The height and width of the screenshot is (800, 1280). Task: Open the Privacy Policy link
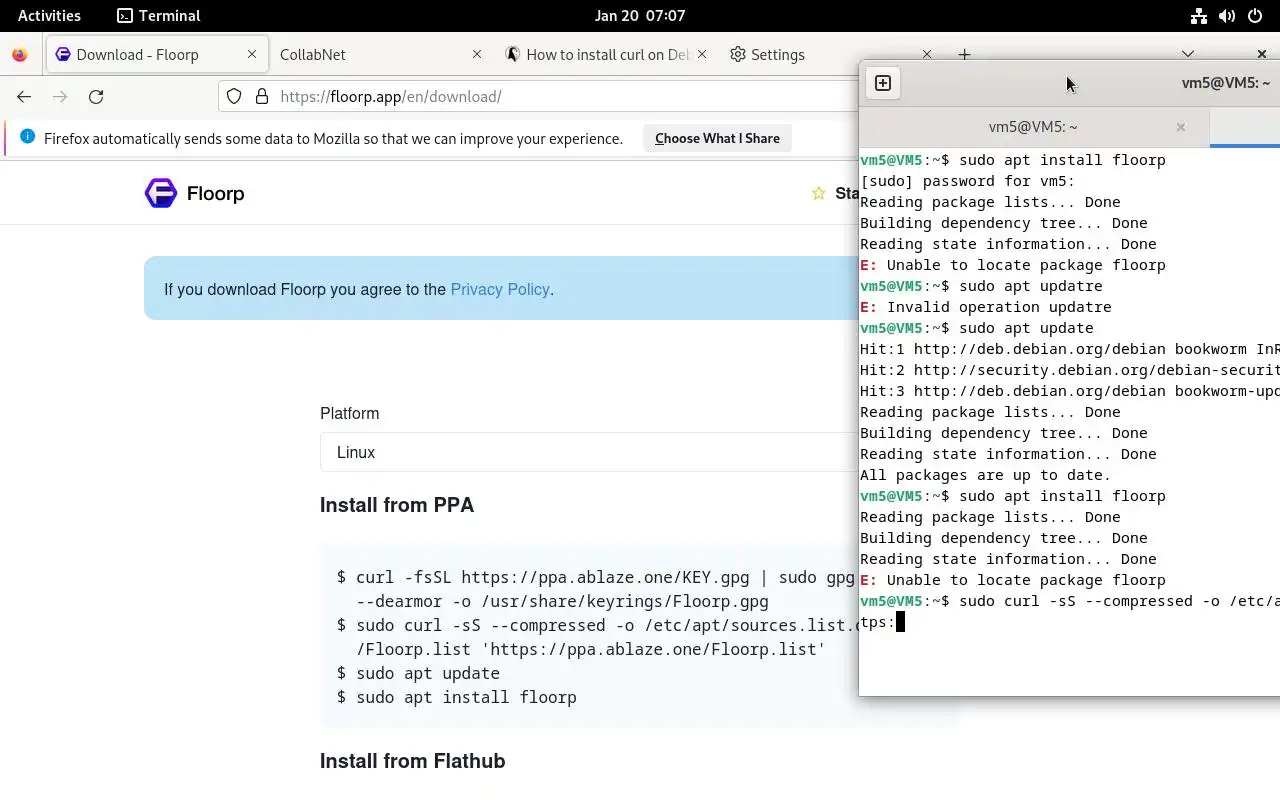pos(500,289)
